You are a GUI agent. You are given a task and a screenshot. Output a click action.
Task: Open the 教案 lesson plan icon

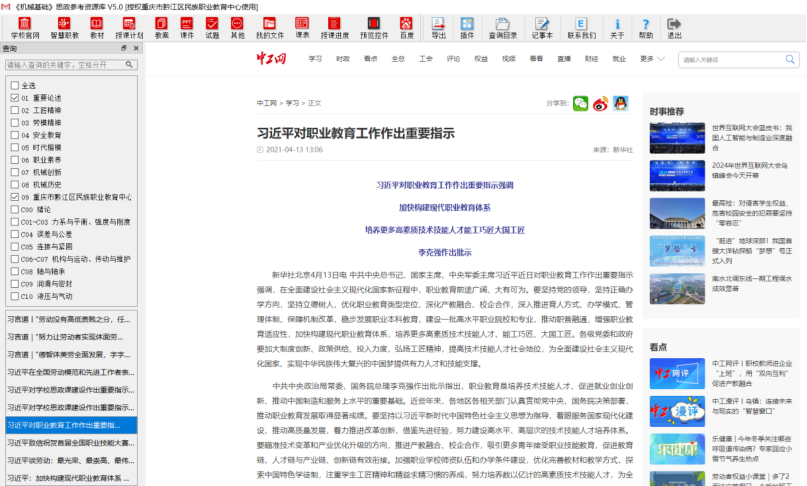tap(162, 28)
